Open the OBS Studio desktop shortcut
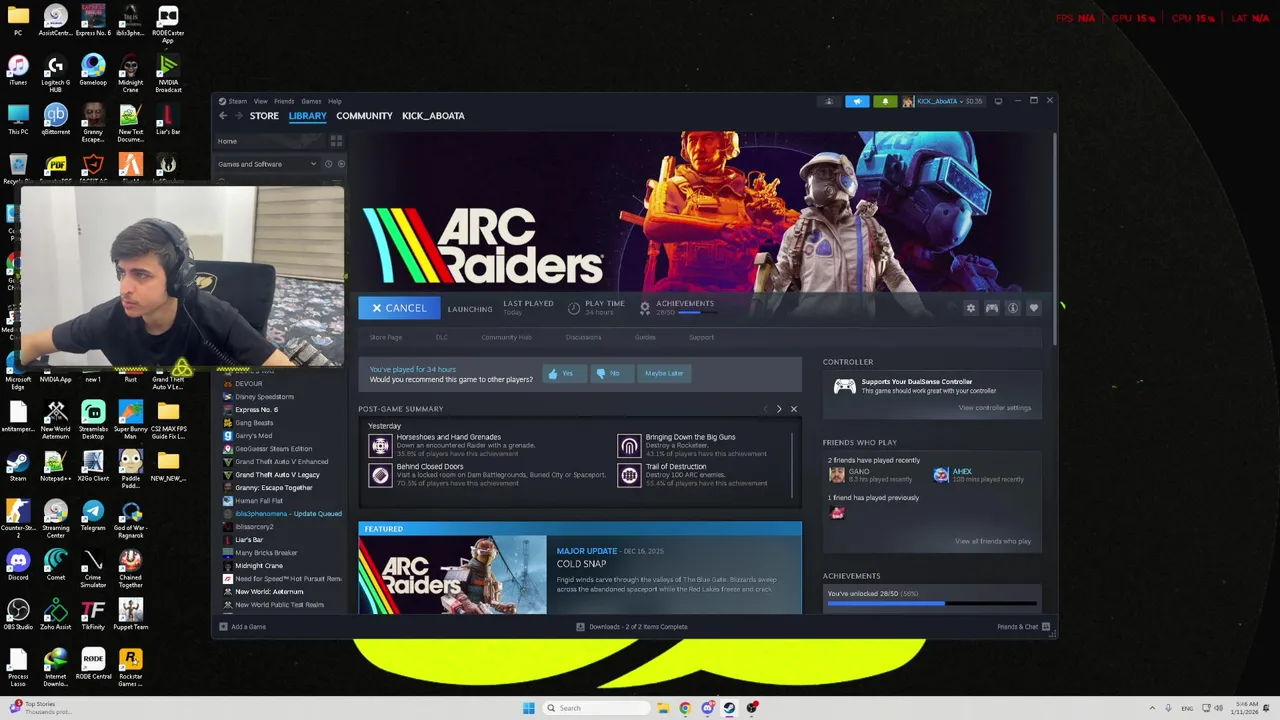1280x720 pixels. pyautogui.click(x=18, y=613)
